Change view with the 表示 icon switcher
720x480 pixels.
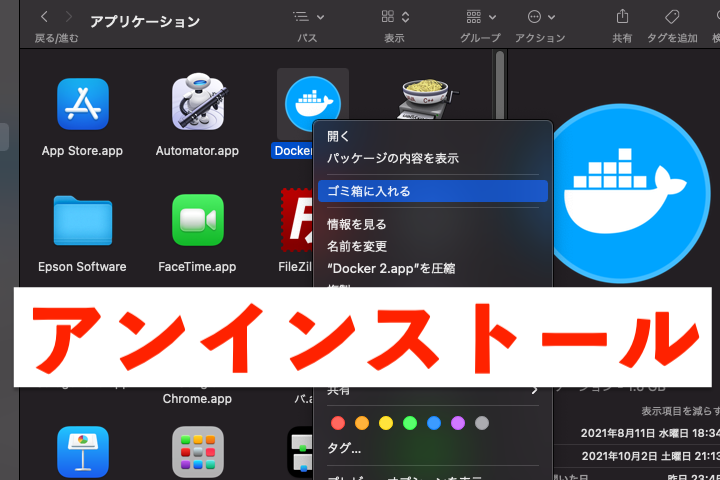(395, 17)
